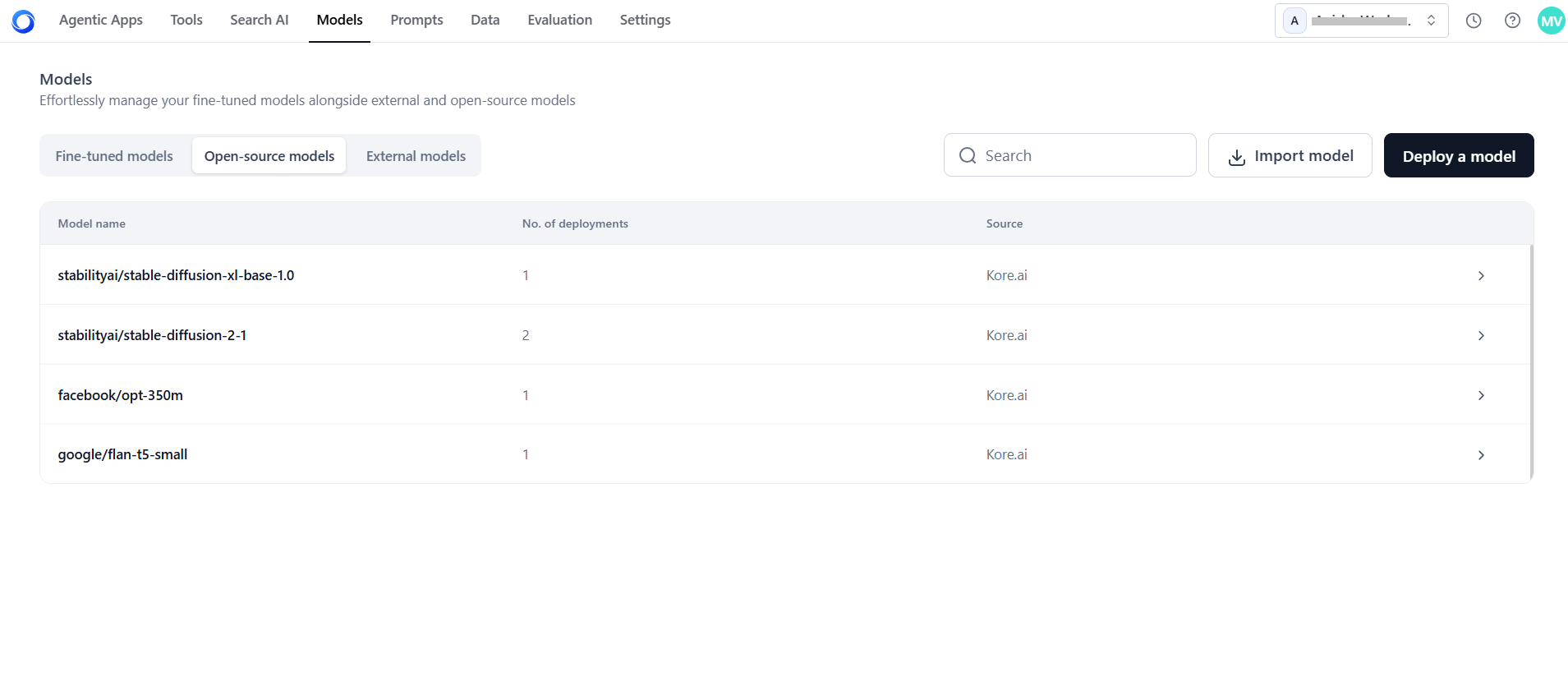The height and width of the screenshot is (686, 1568).
Task: Go to Evaluation section
Action: [559, 20]
